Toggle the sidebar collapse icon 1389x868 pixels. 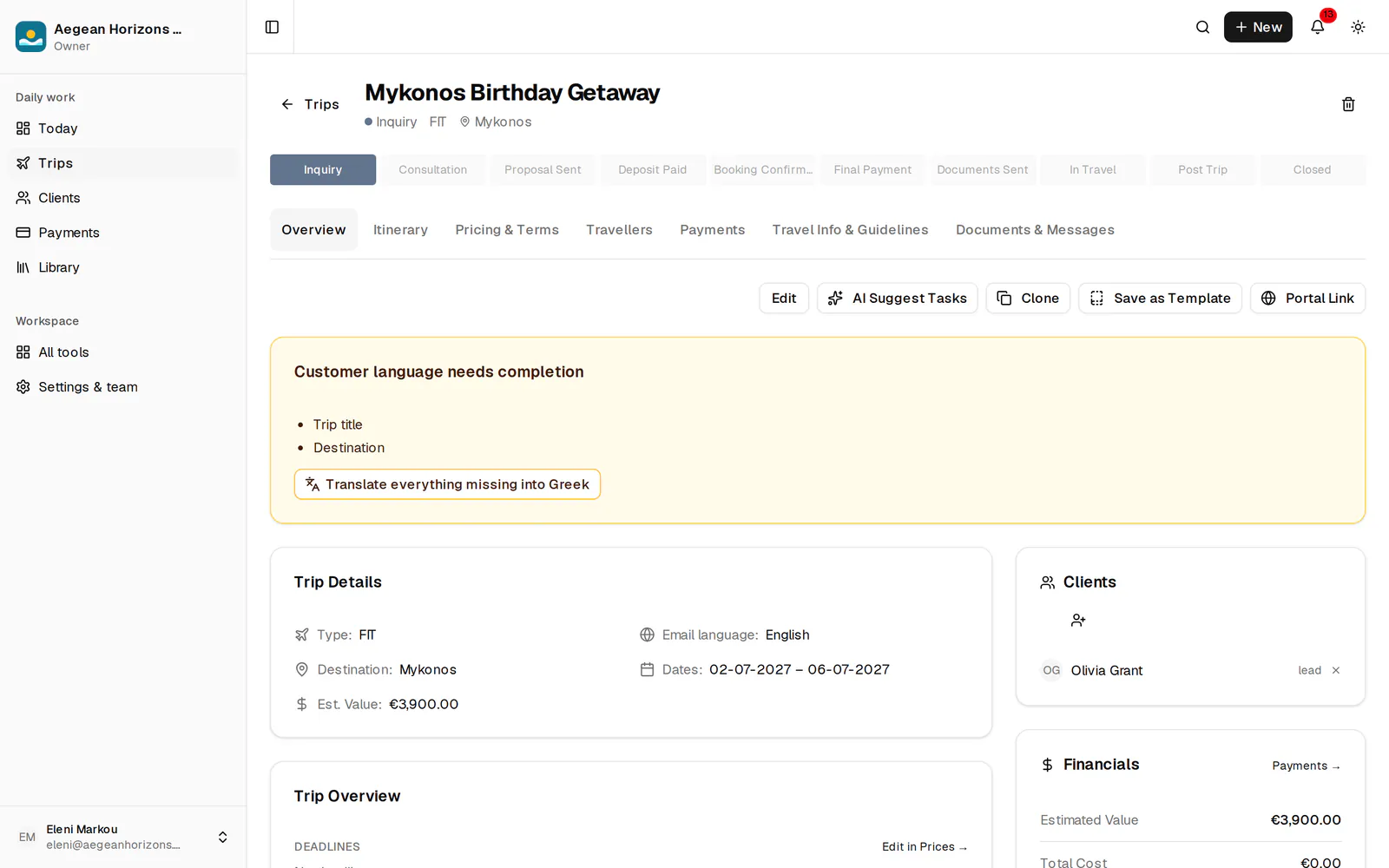[x=272, y=27]
